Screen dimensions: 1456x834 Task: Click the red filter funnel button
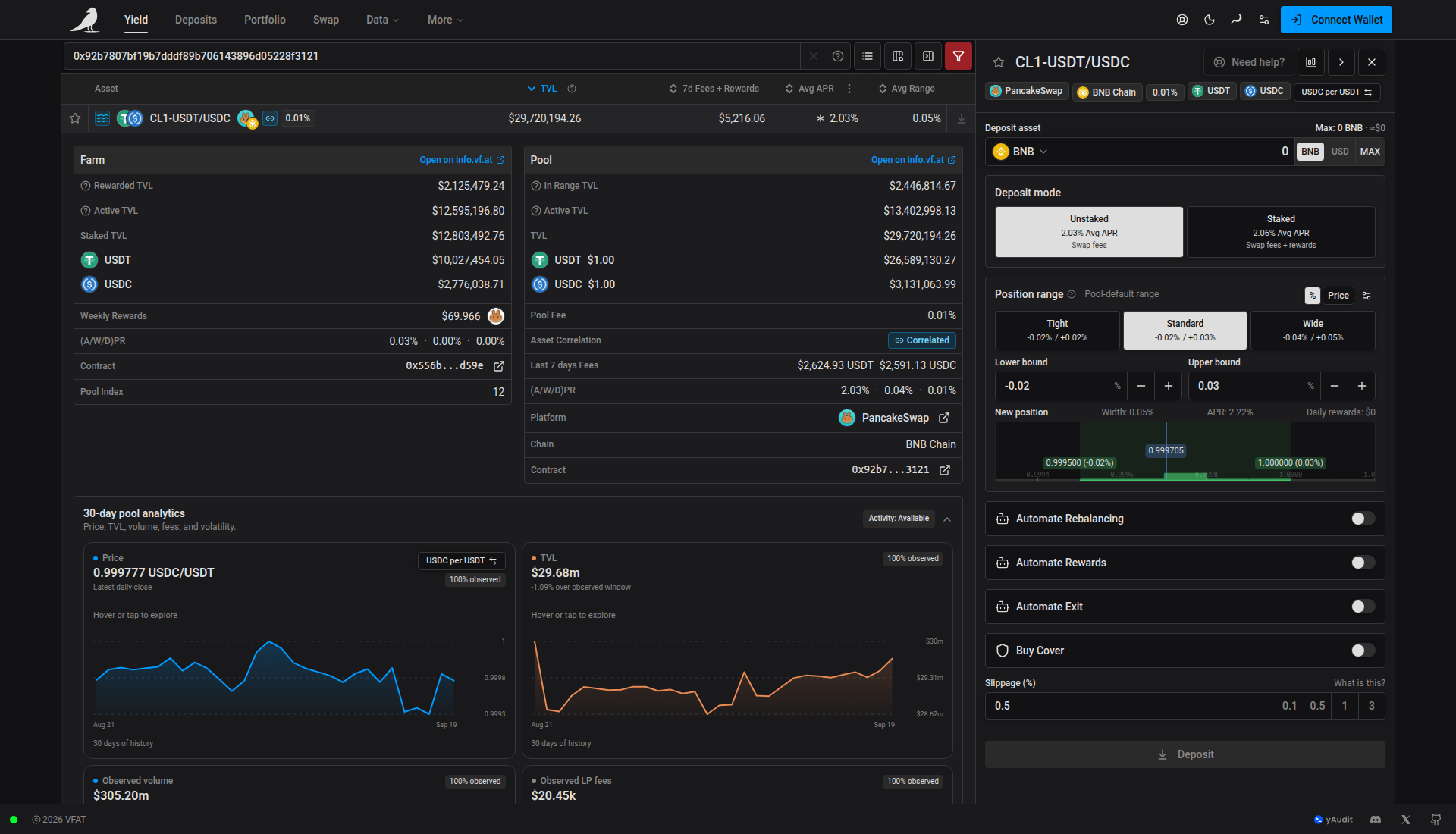959,56
